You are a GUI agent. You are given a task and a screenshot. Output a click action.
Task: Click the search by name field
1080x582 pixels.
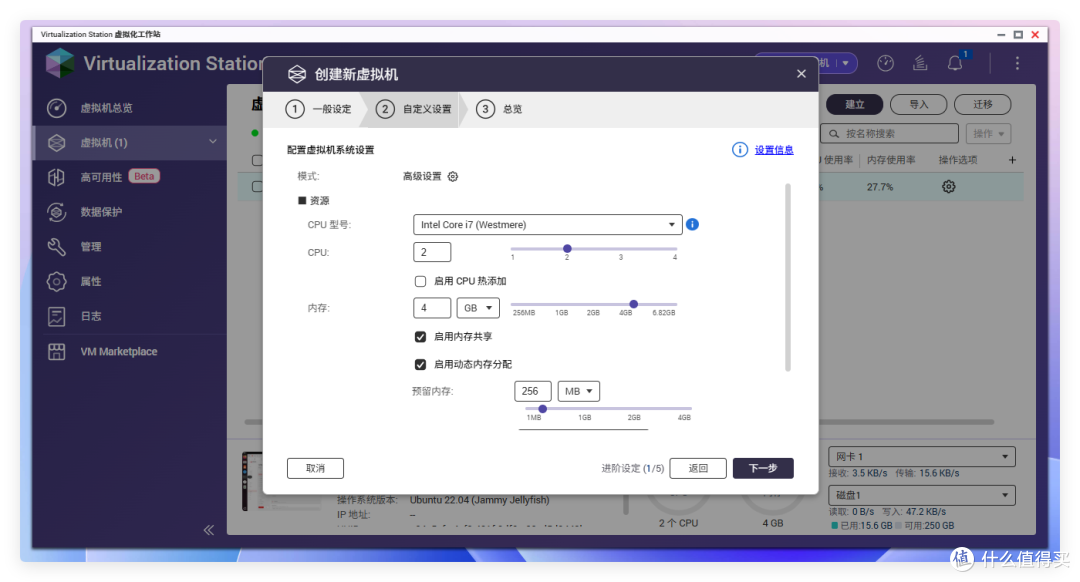pyautogui.click(x=889, y=134)
